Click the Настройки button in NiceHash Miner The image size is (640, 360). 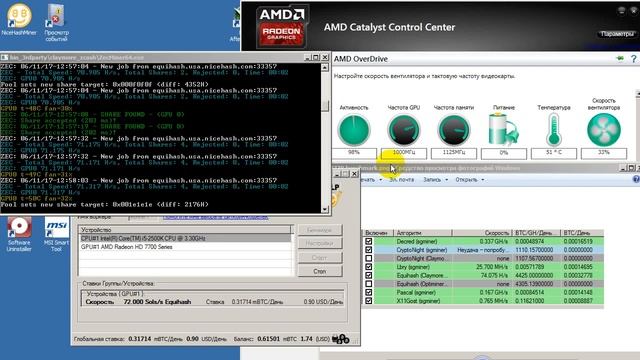coord(320,243)
